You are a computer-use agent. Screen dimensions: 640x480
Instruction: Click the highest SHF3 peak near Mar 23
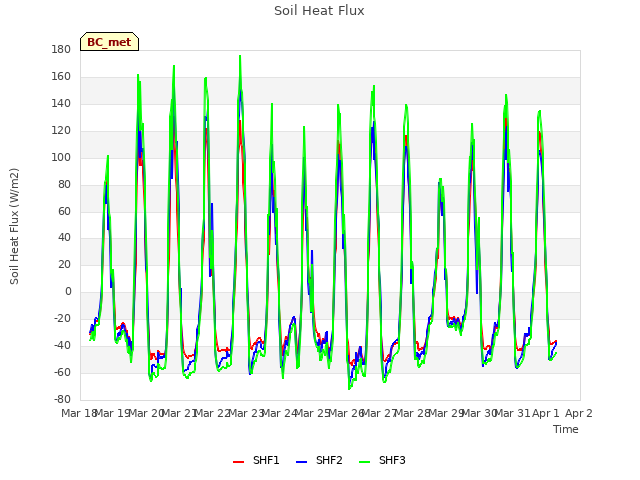click(x=240, y=56)
